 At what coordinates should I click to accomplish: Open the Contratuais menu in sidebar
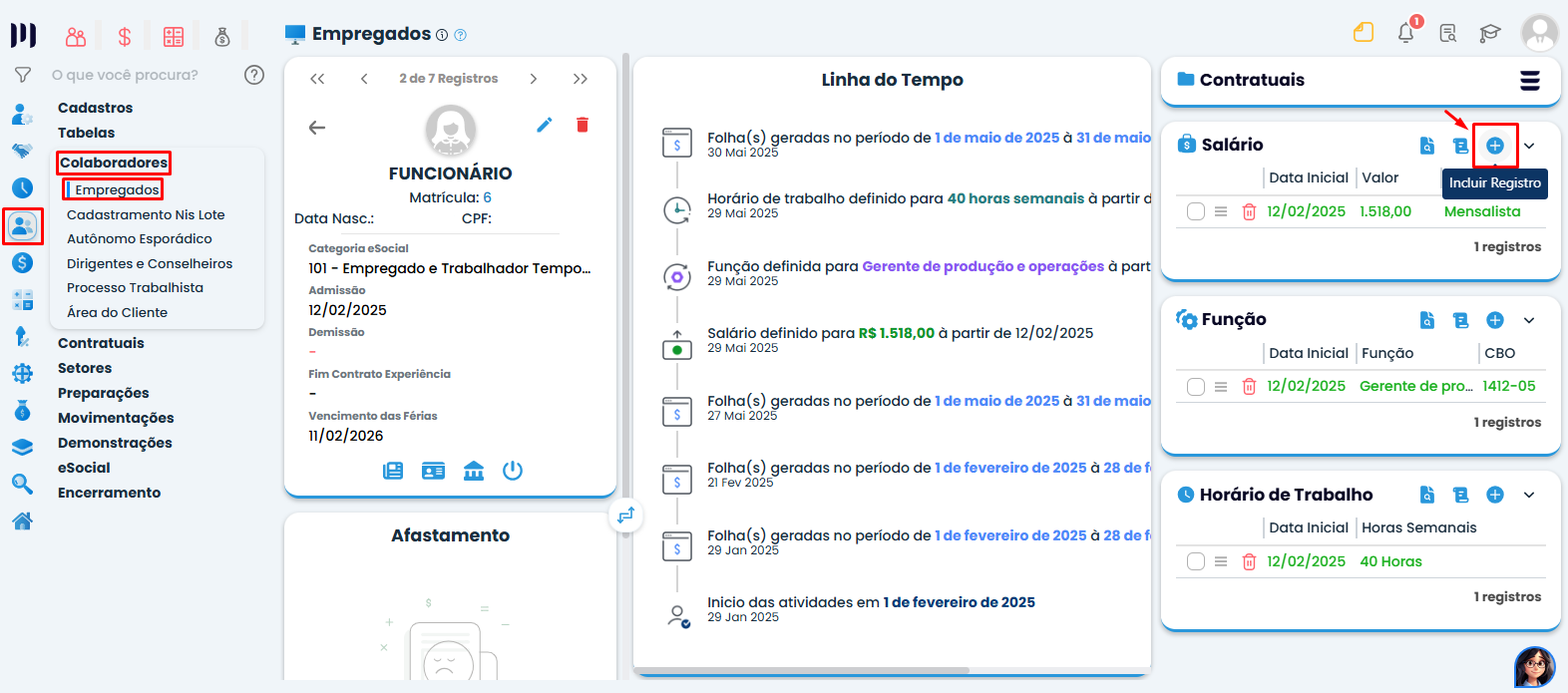[x=101, y=343]
